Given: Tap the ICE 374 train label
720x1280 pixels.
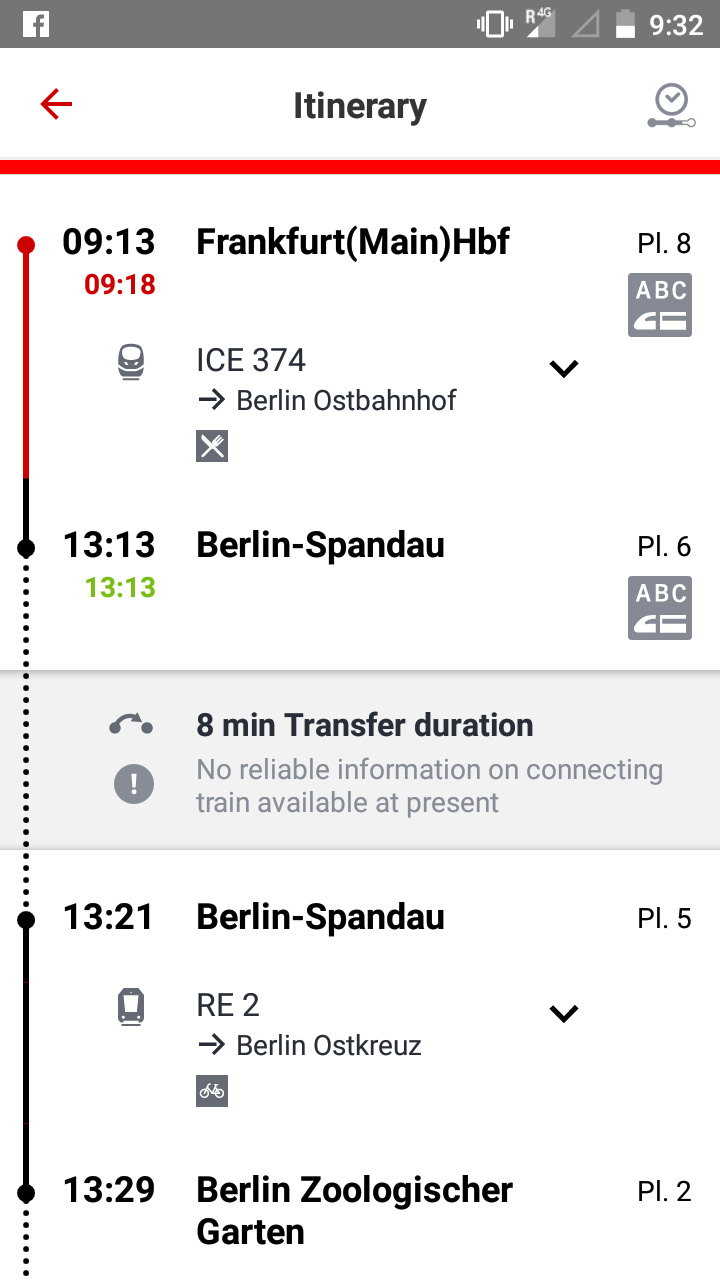Looking at the screenshot, I should pyautogui.click(x=251, y=360).
